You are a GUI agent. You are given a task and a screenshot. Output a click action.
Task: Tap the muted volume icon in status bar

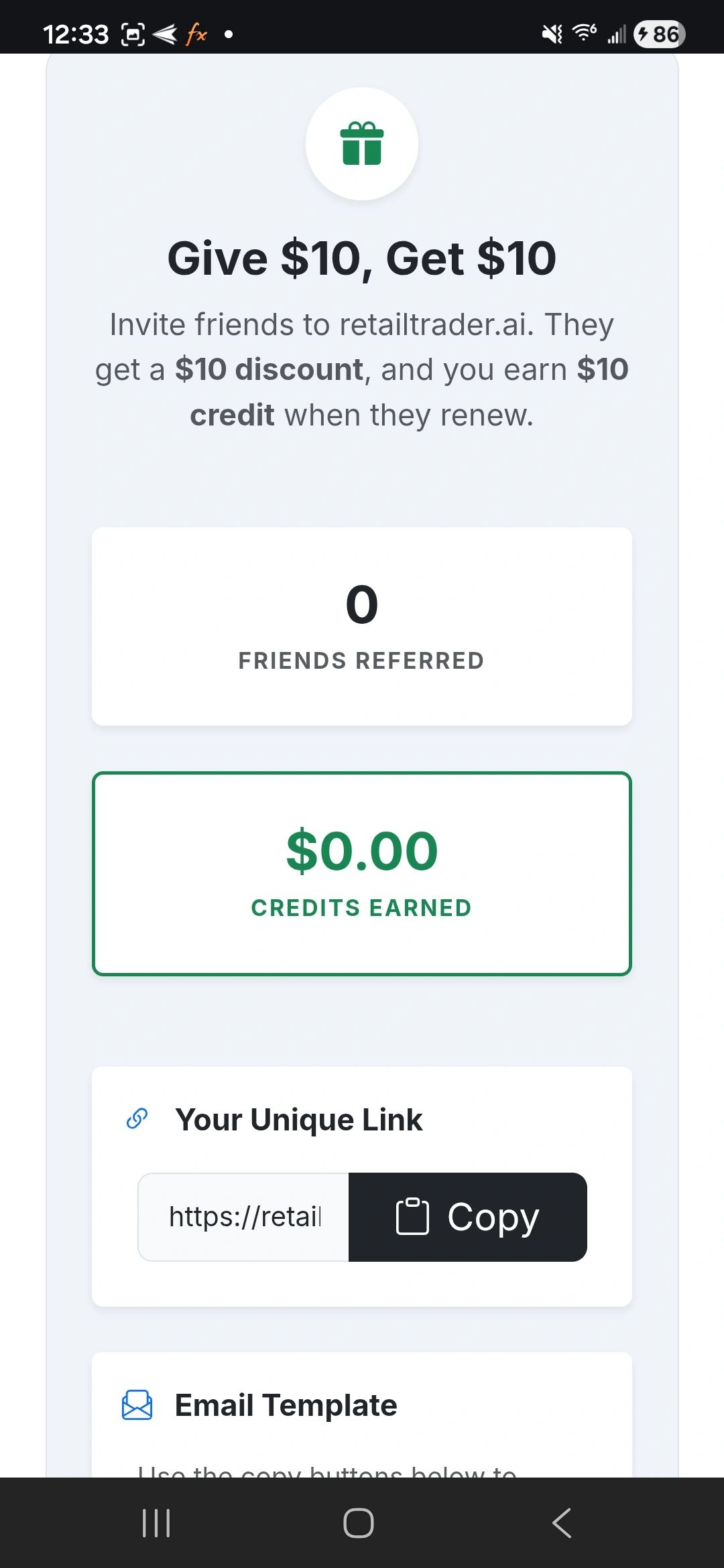pos(551,32)
